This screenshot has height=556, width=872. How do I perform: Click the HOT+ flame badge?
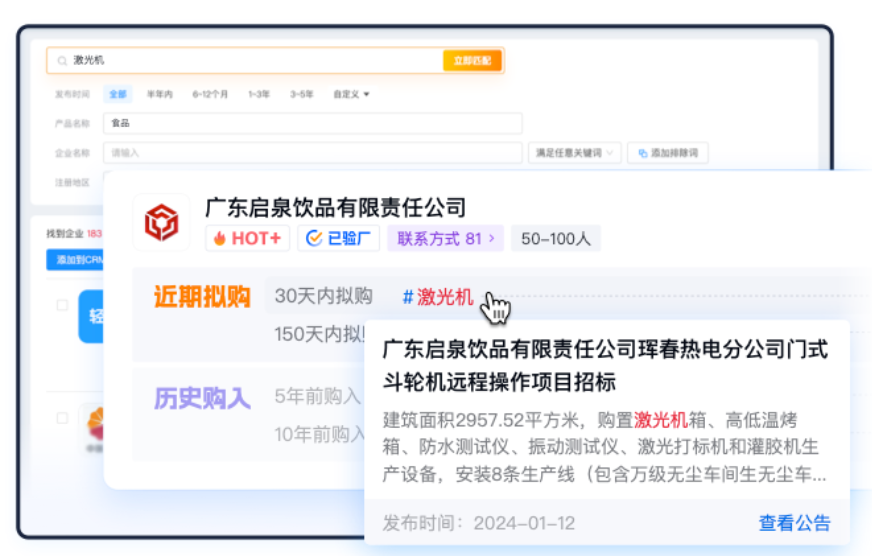tap(248, 238)
